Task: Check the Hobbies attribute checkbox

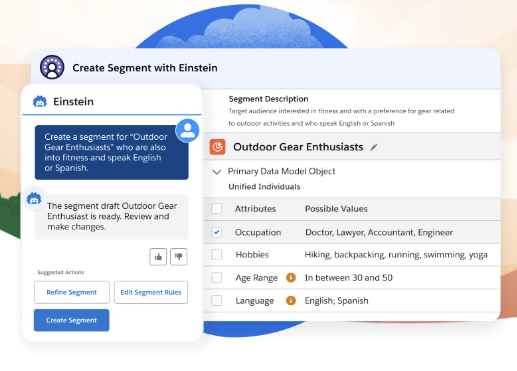Action: coord(217,255)
